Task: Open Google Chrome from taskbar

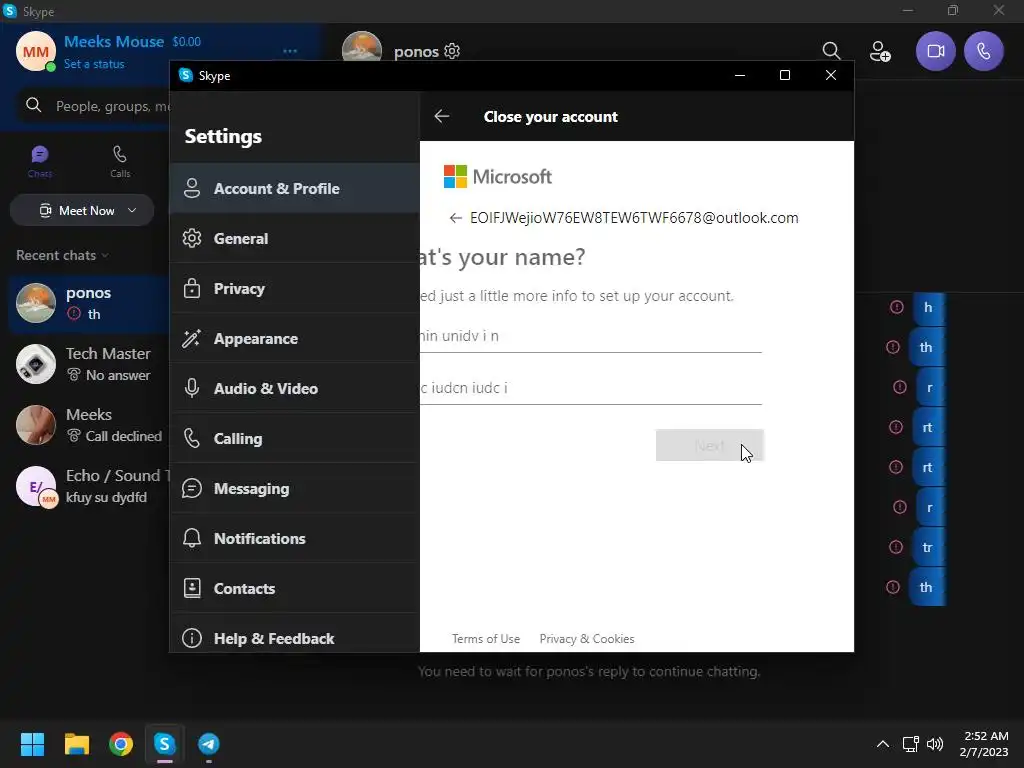Action: click(121, 744)
